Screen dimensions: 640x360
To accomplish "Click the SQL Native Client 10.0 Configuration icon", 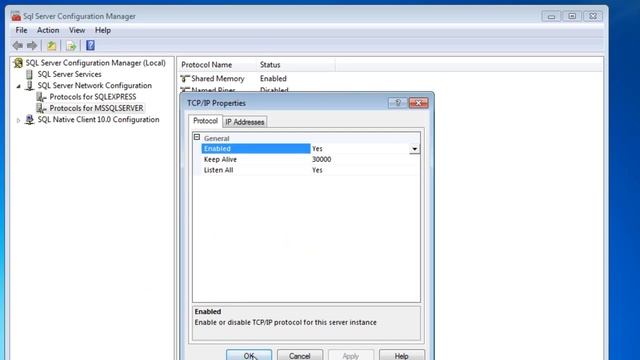I will 29,120.
